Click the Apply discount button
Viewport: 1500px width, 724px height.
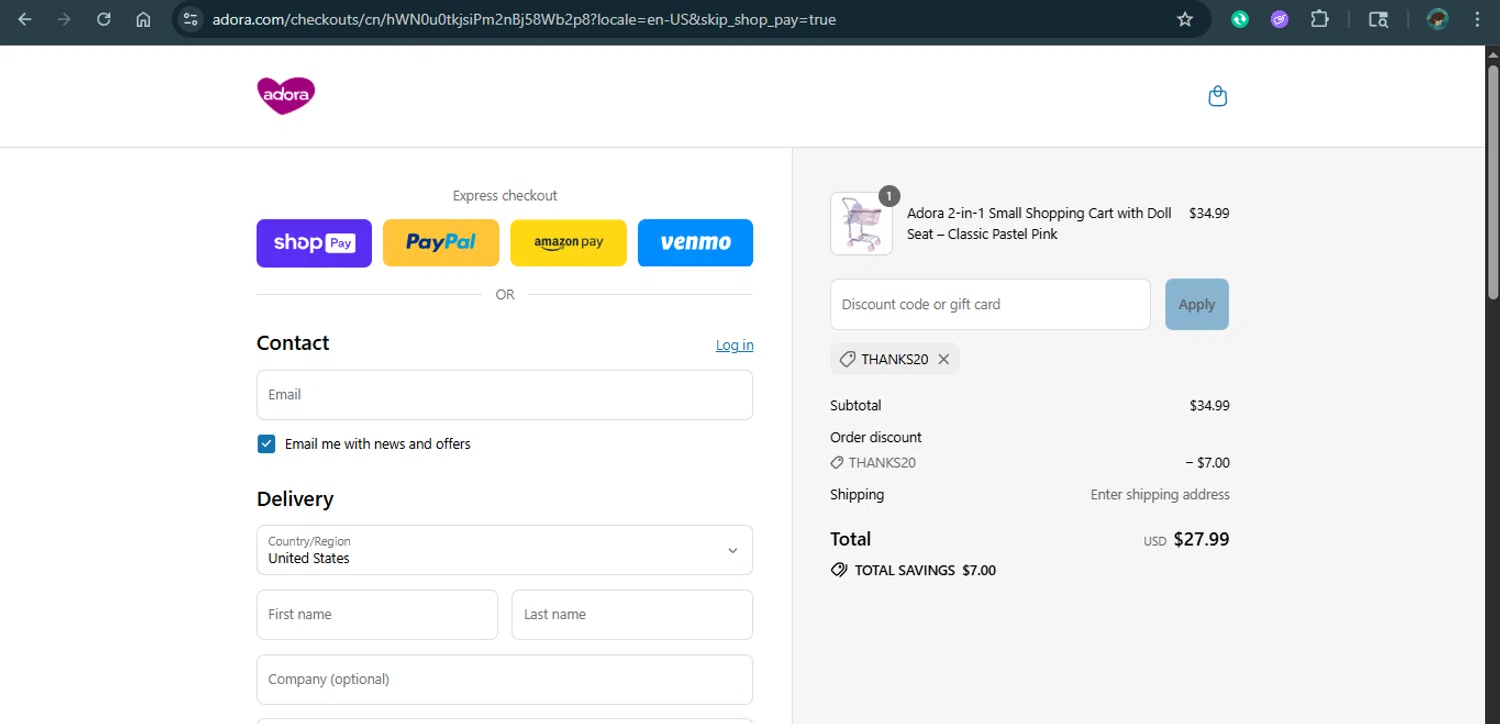pyautogui.click(x=1197, y=304)
